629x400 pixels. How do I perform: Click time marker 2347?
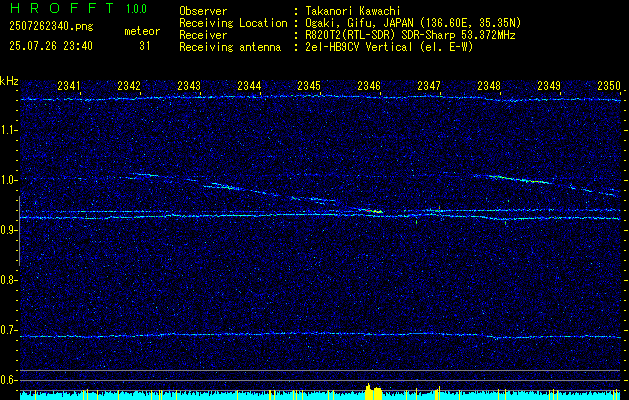click(428, 85)
